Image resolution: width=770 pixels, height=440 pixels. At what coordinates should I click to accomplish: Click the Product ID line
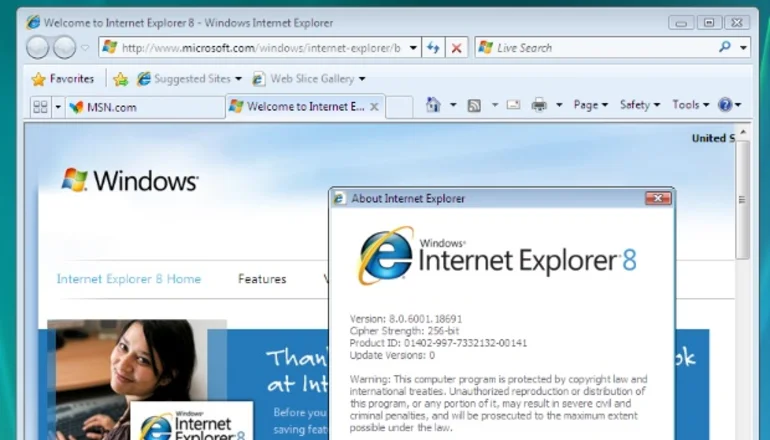coord(438,343)
